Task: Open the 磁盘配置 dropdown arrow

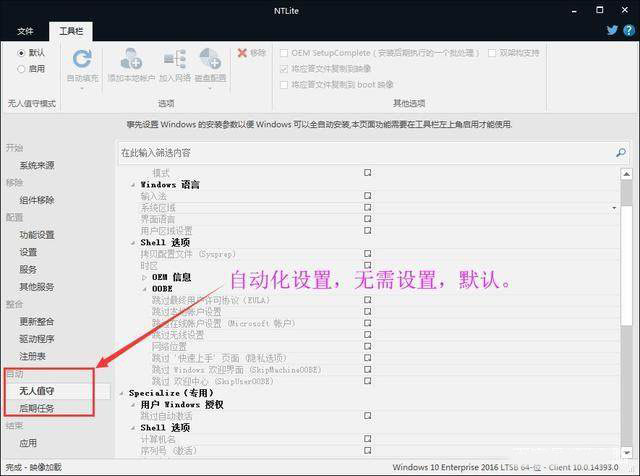Action: coord(210,88)
